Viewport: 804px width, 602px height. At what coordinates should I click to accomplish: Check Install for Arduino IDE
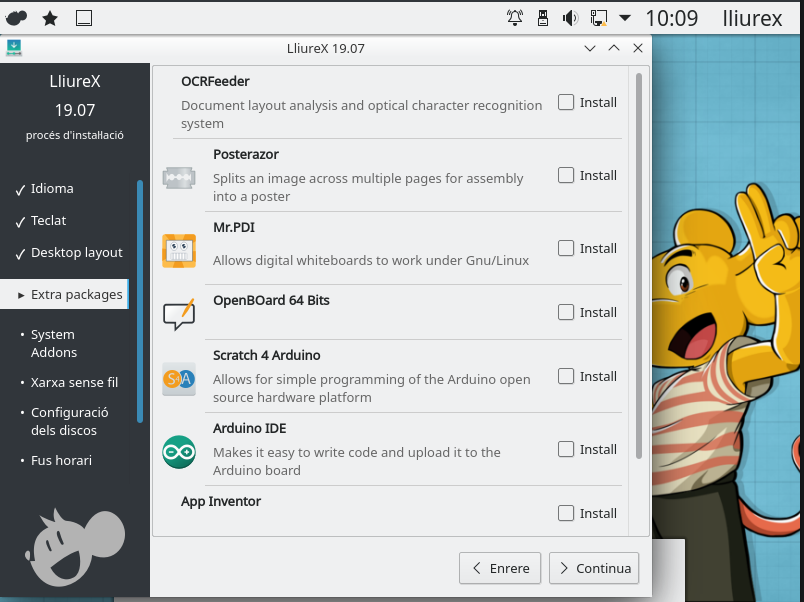[566, 449]
